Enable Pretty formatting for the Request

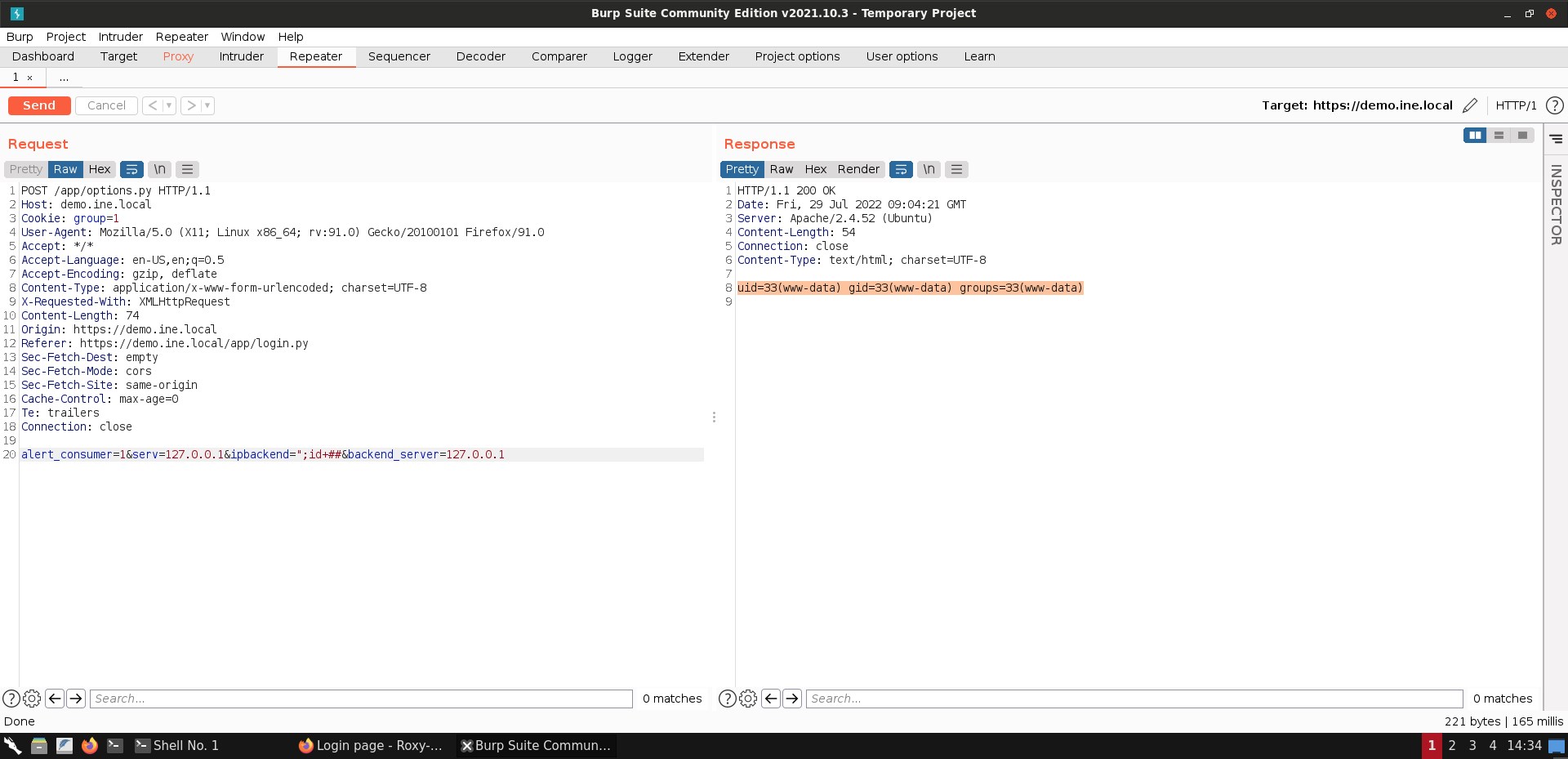coord(24,169)
